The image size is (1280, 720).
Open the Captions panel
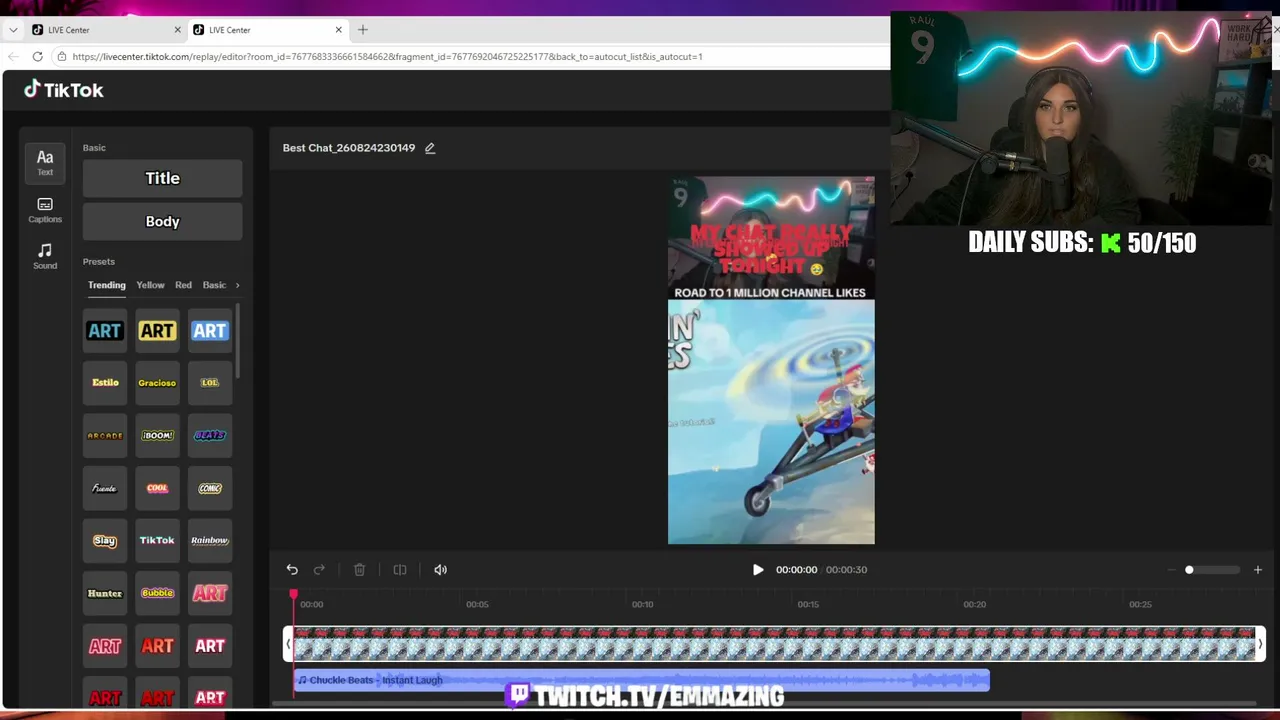45,210
